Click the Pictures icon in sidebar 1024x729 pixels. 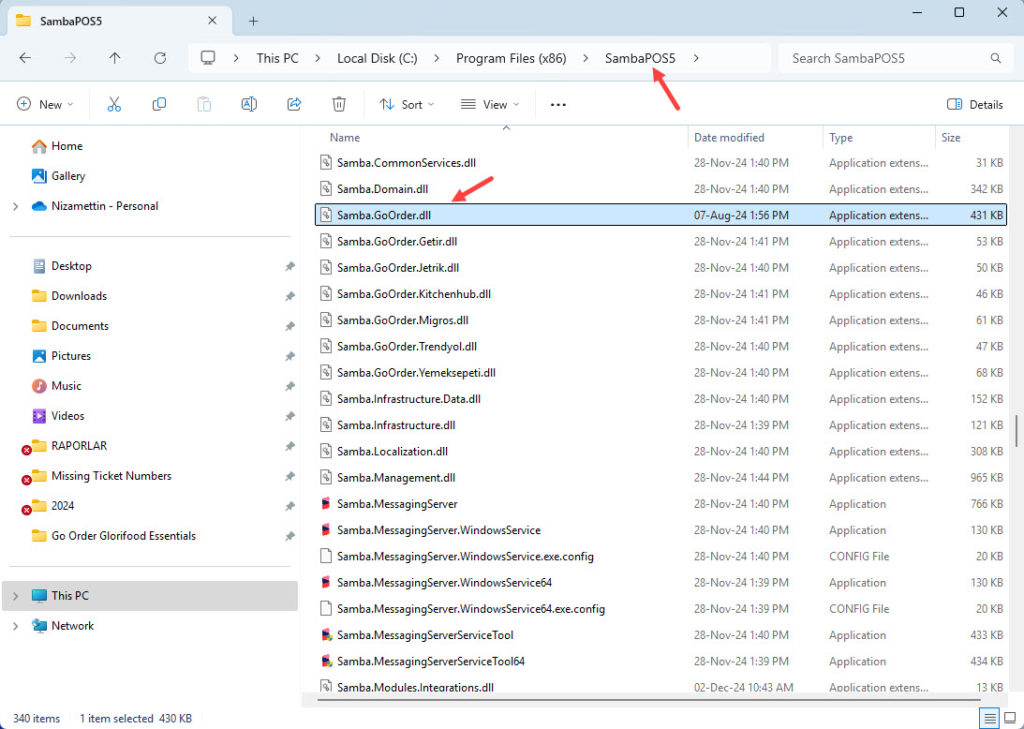(39, 356)
